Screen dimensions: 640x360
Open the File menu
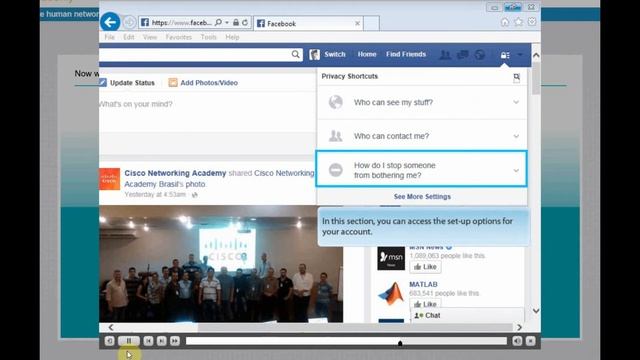point(109,37)
